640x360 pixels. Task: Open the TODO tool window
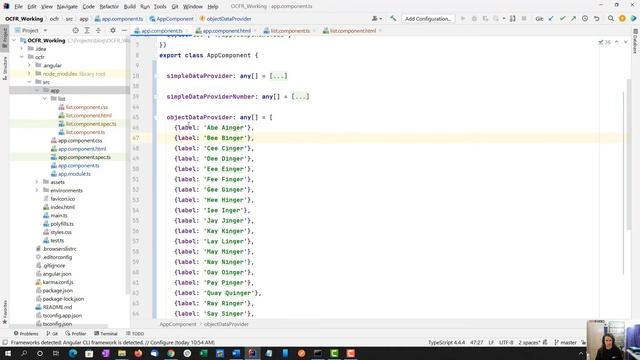135,333
